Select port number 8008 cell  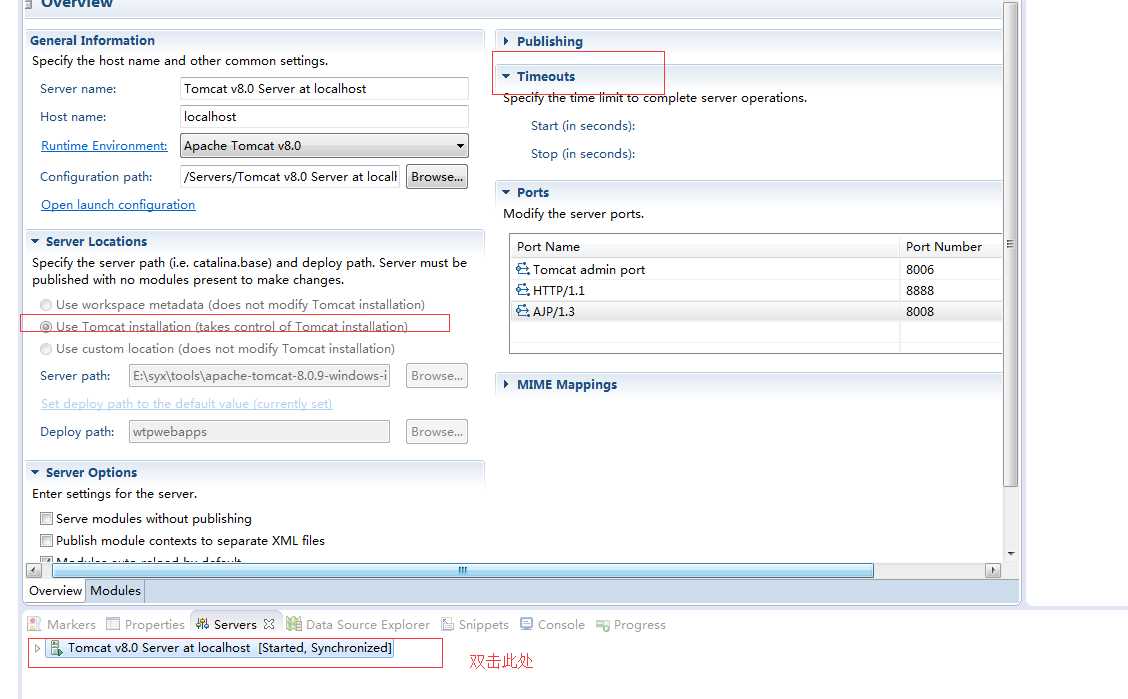(x=950, y=311)
